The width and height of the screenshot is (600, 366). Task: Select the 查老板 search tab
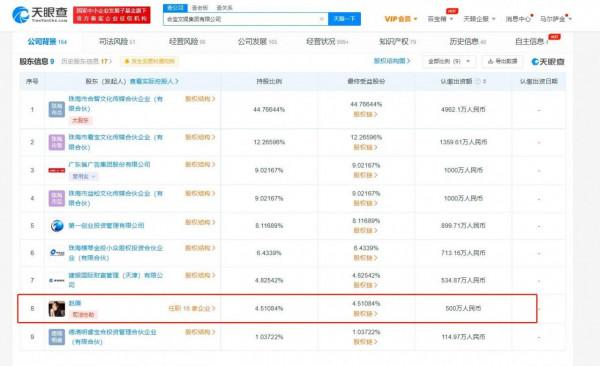200,8
